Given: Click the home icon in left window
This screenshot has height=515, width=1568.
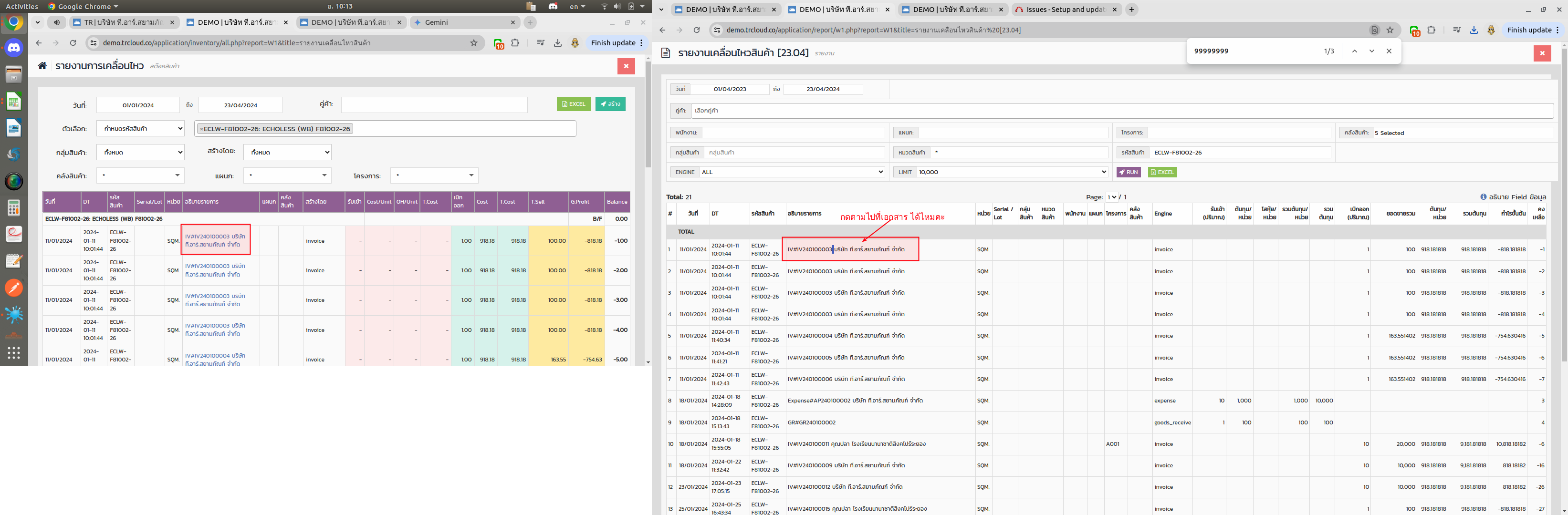Looking at the screenshot, I should [x=42, y=66].
